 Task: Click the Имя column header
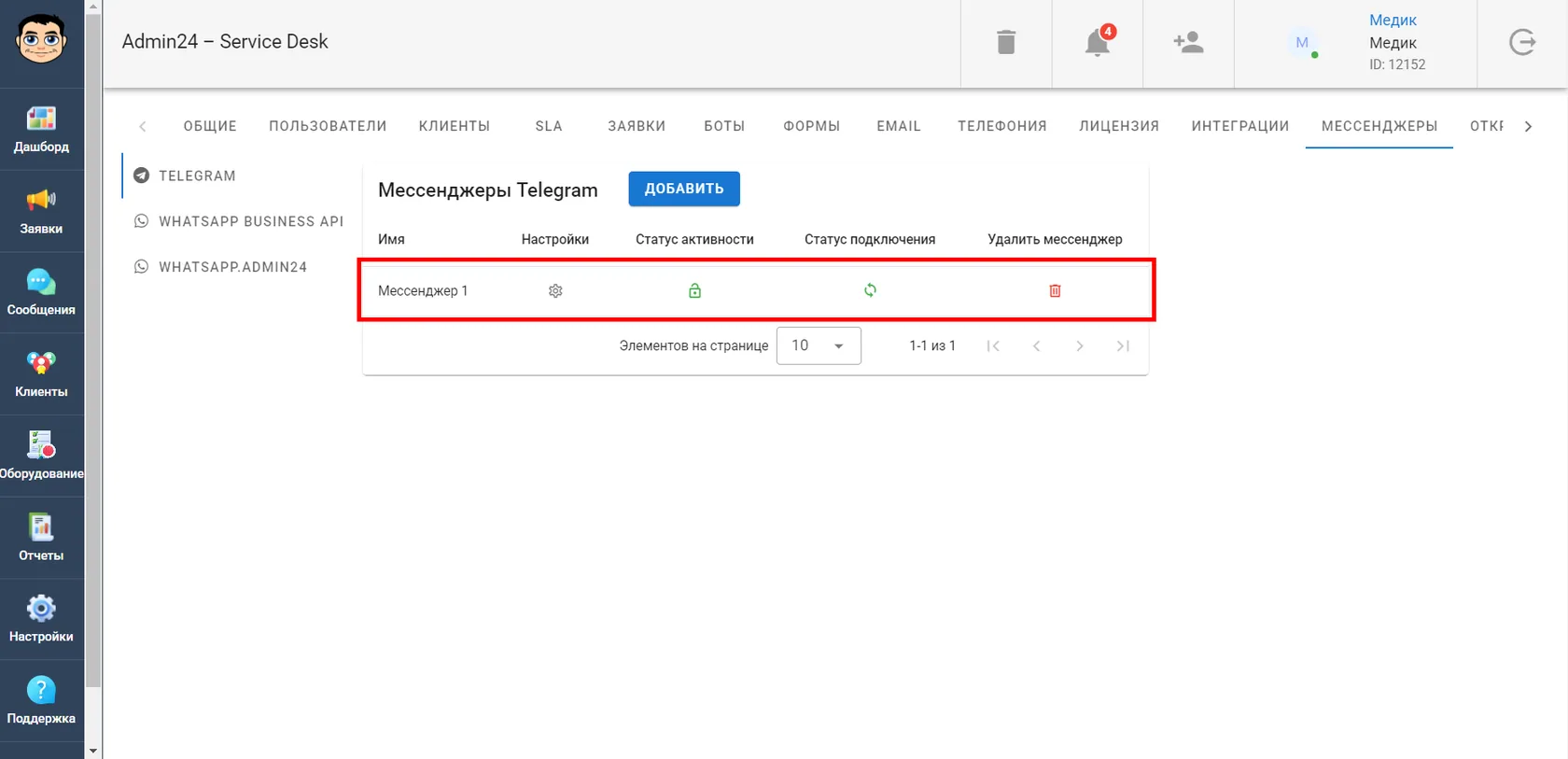coord(391,239)
